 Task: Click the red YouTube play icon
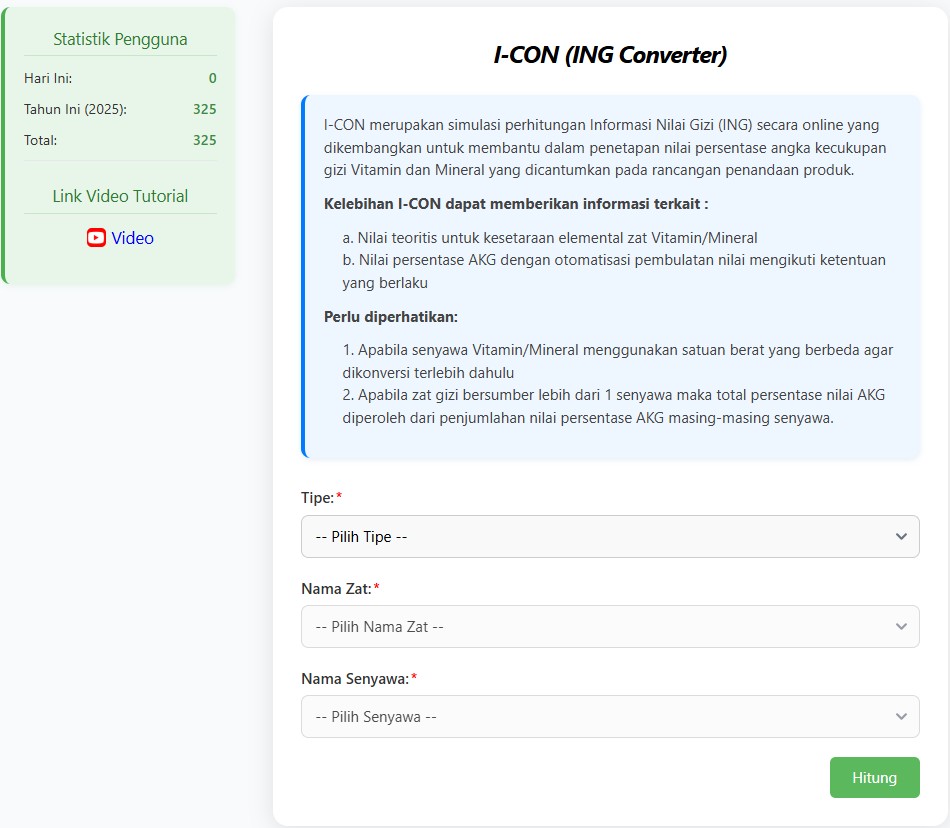(x=96, y=238)
